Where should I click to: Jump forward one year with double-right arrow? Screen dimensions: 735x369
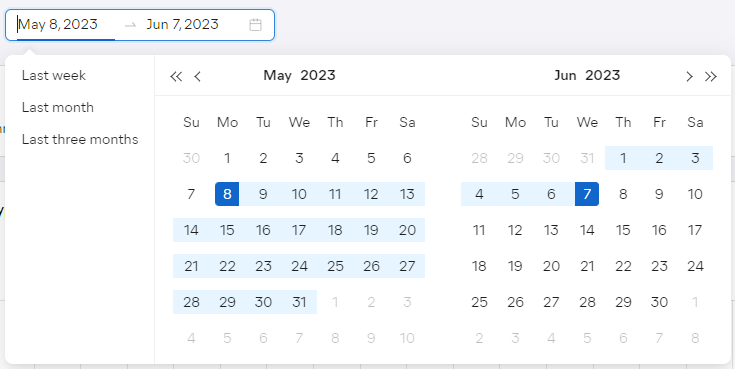(x=711, y=76)
